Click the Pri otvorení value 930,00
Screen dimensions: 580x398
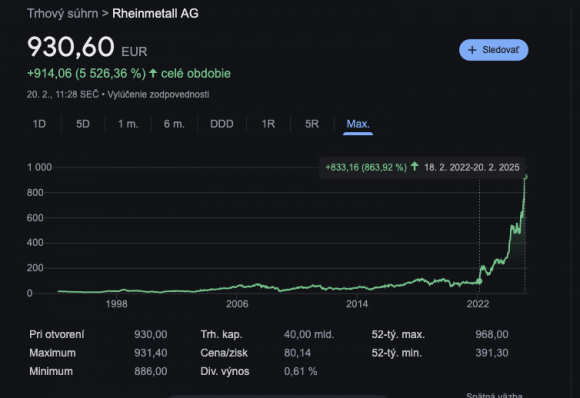[x=151, y=334]
